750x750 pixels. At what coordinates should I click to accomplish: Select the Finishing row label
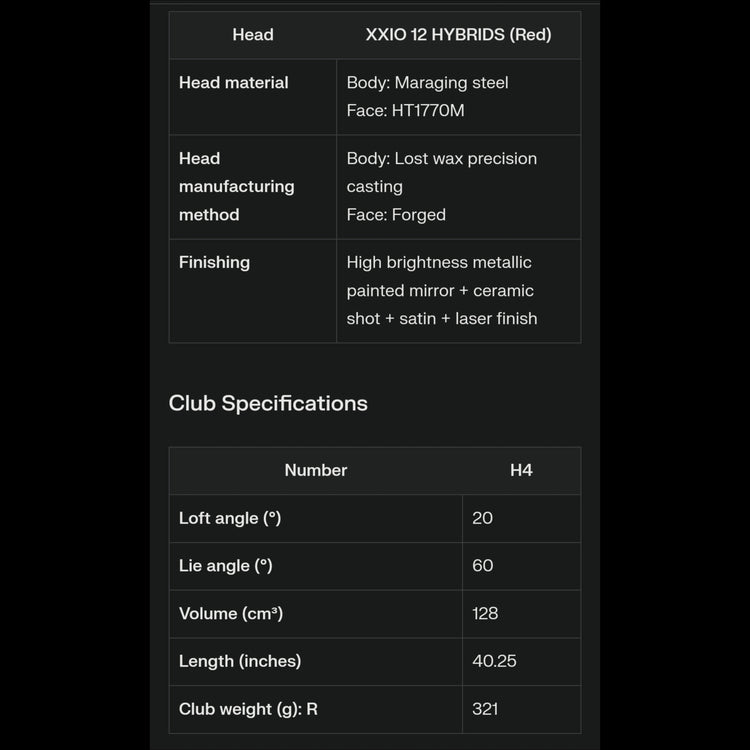[x=214, y=263]
